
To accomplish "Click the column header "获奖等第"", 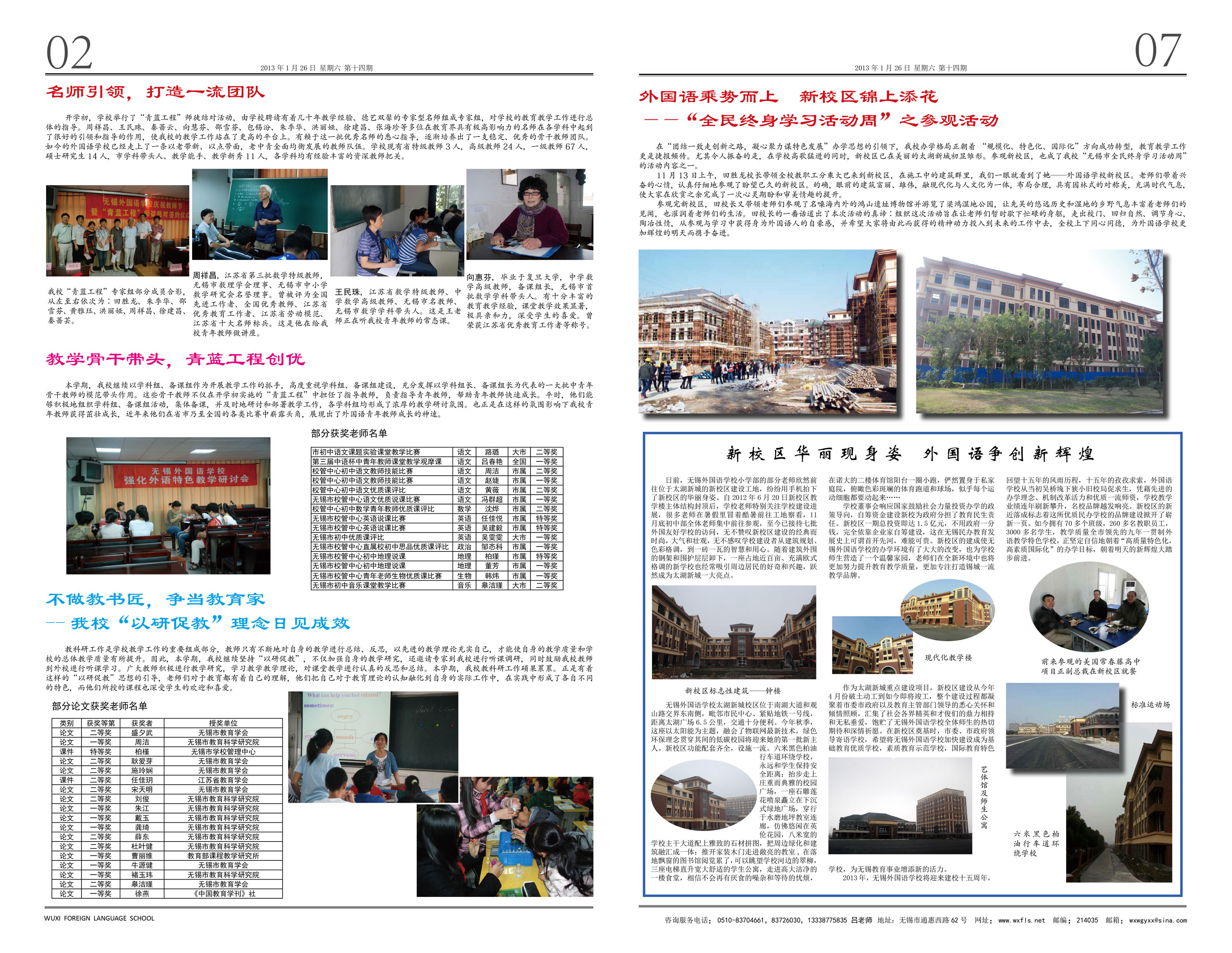I will [100, 723].
